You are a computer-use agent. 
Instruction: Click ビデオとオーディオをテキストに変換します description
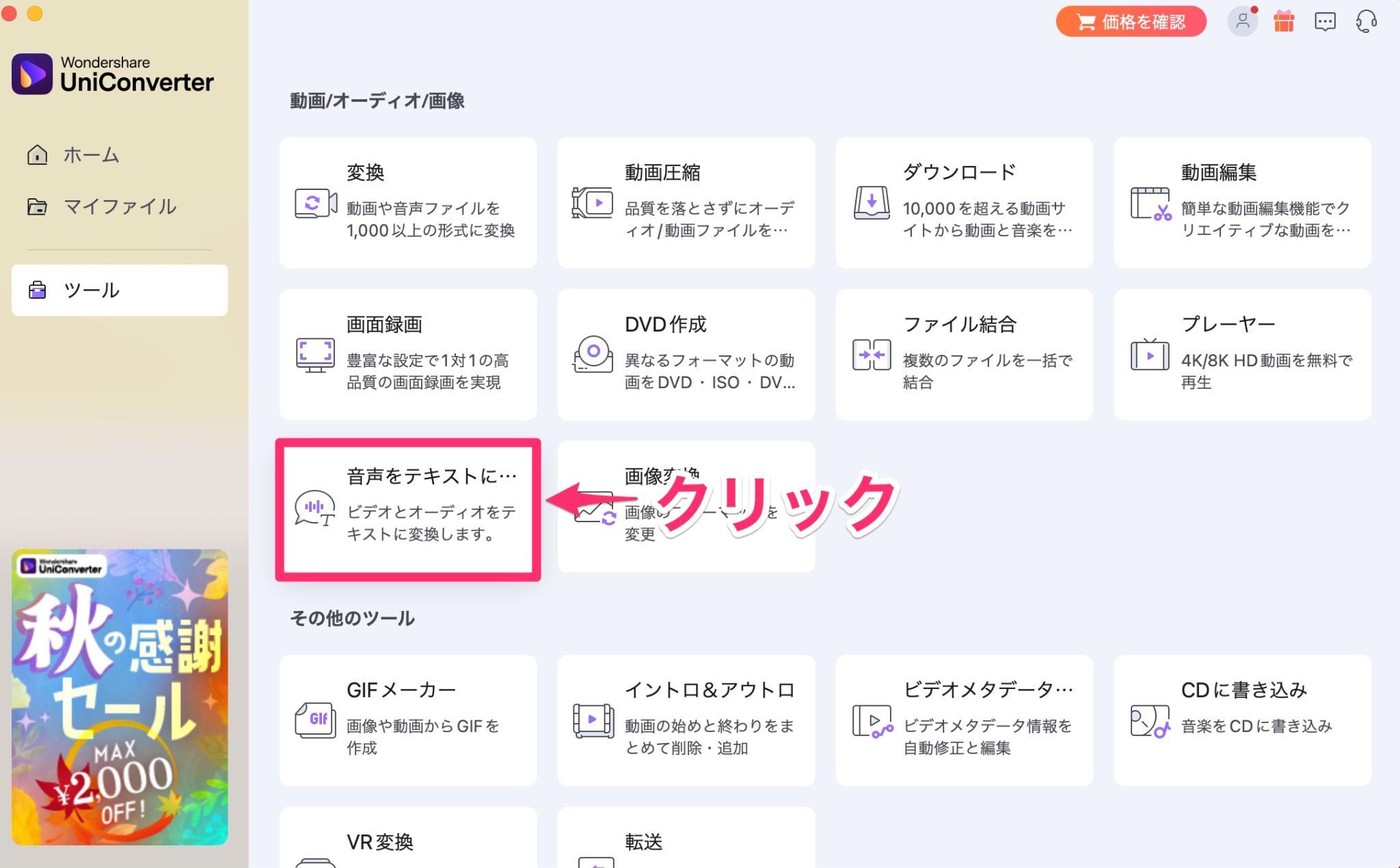click(x=431, y=522)
